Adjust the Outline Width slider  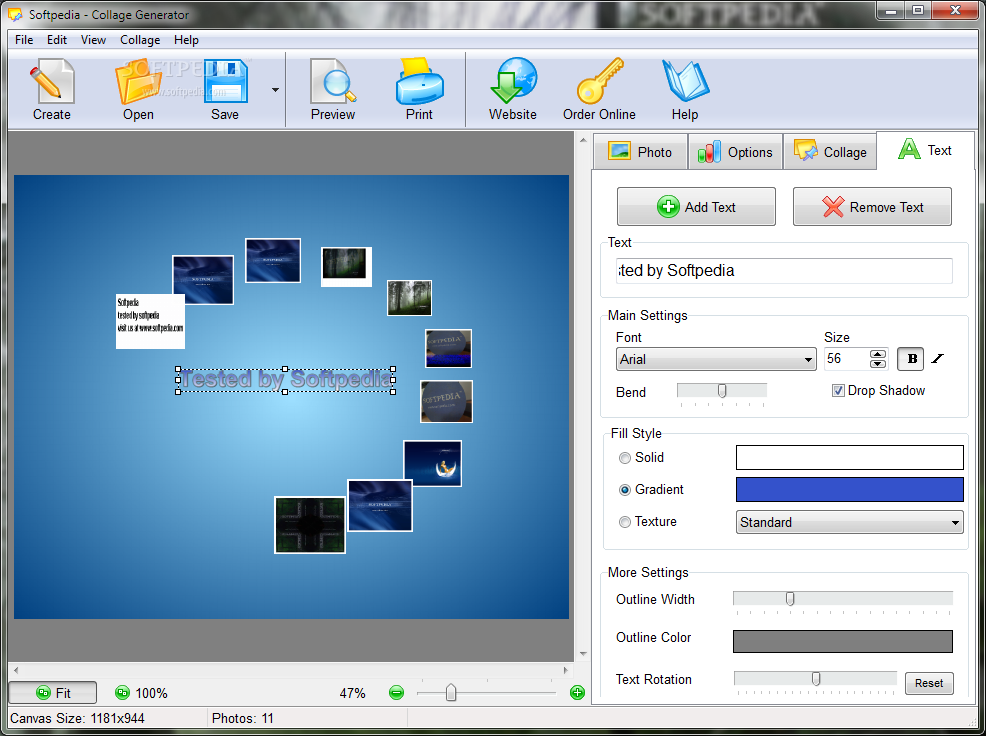790,598
